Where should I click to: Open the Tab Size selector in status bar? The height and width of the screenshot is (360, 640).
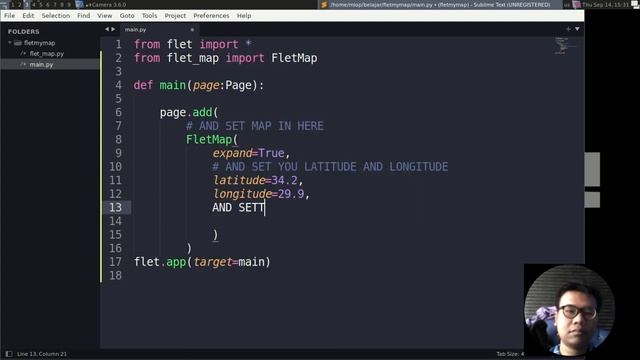(x=510, y=354)
